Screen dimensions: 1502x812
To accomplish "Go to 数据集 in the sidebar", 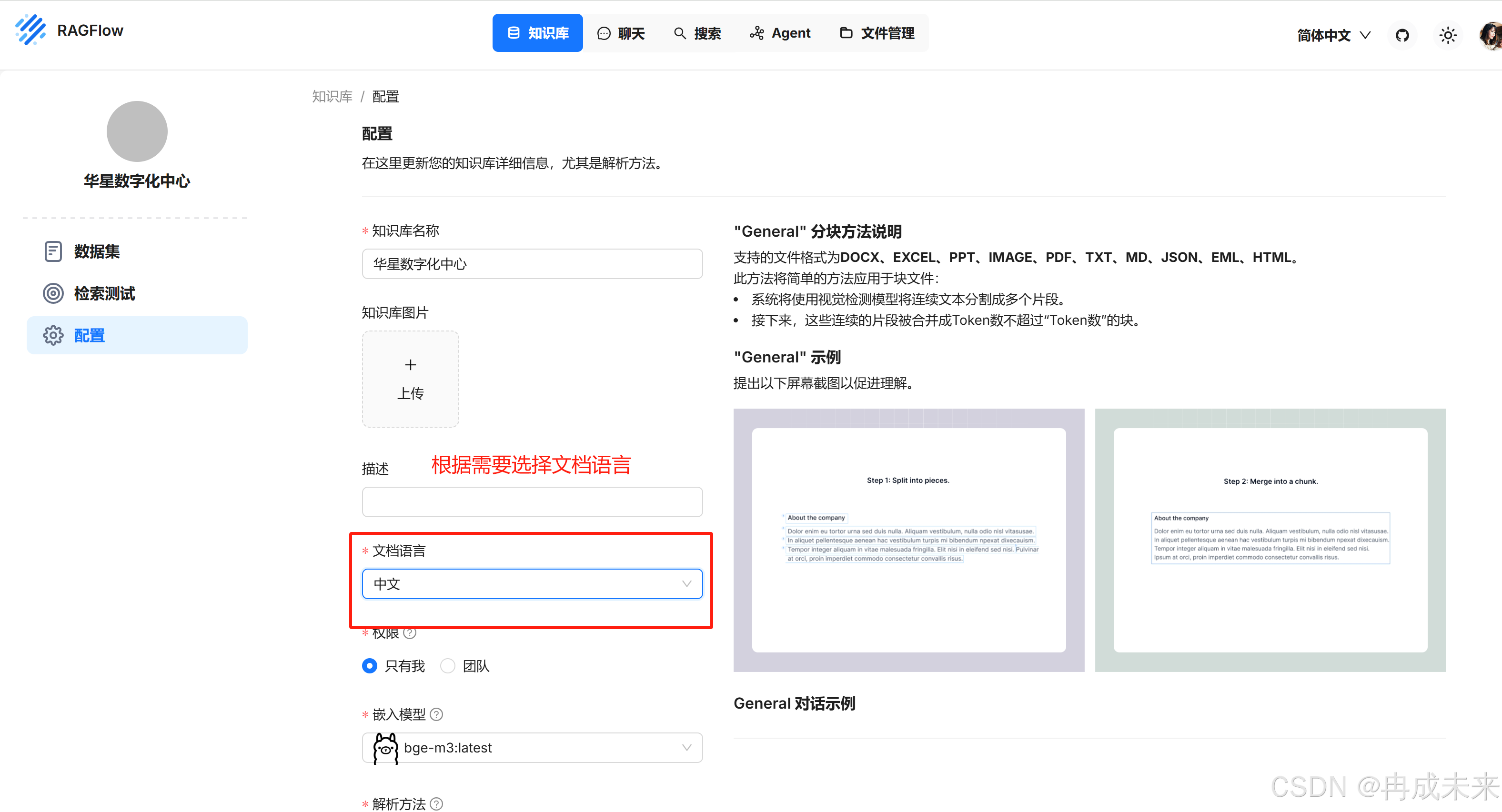I will pyautogui.click(x=97, y=251).
